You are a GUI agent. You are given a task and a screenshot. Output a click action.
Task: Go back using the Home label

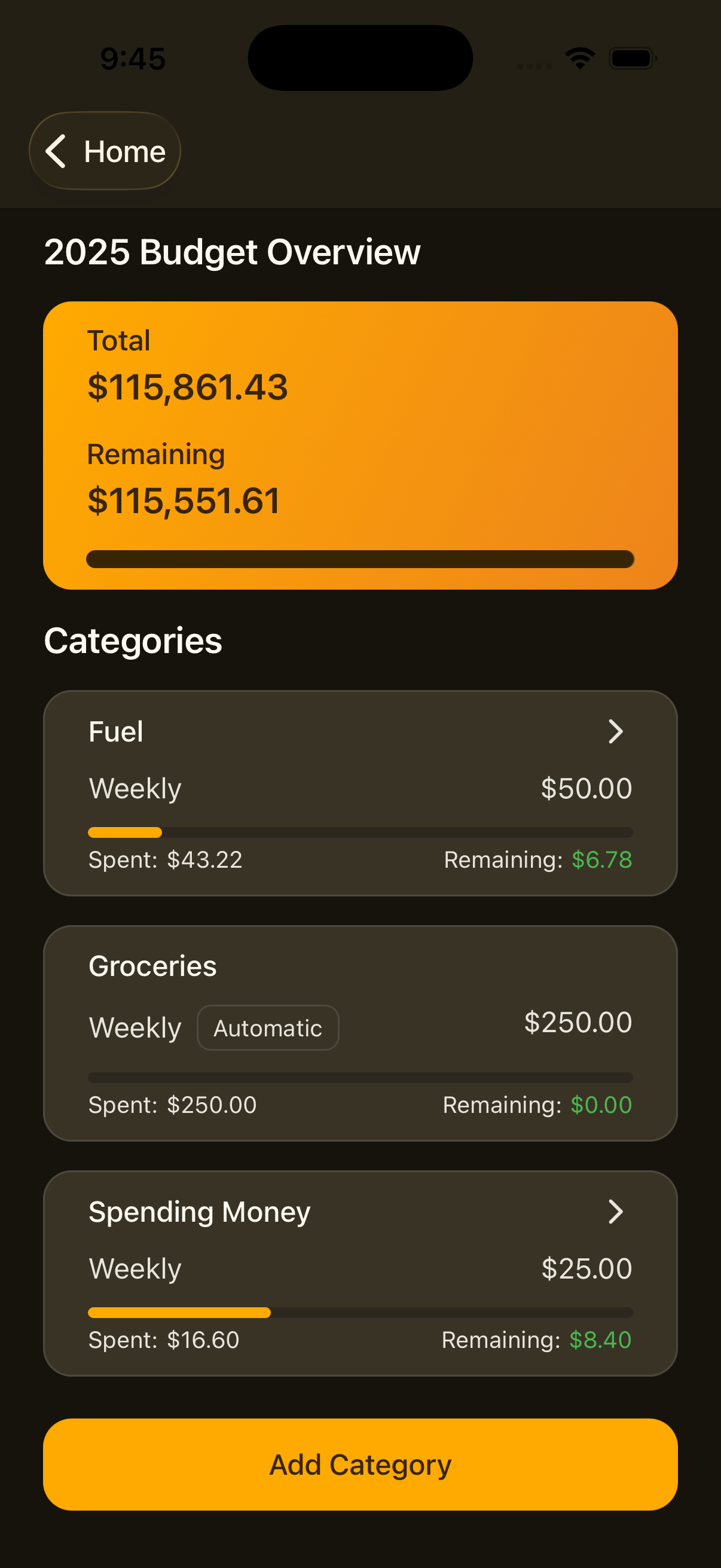pyautogui.click(x=125, y=151)
